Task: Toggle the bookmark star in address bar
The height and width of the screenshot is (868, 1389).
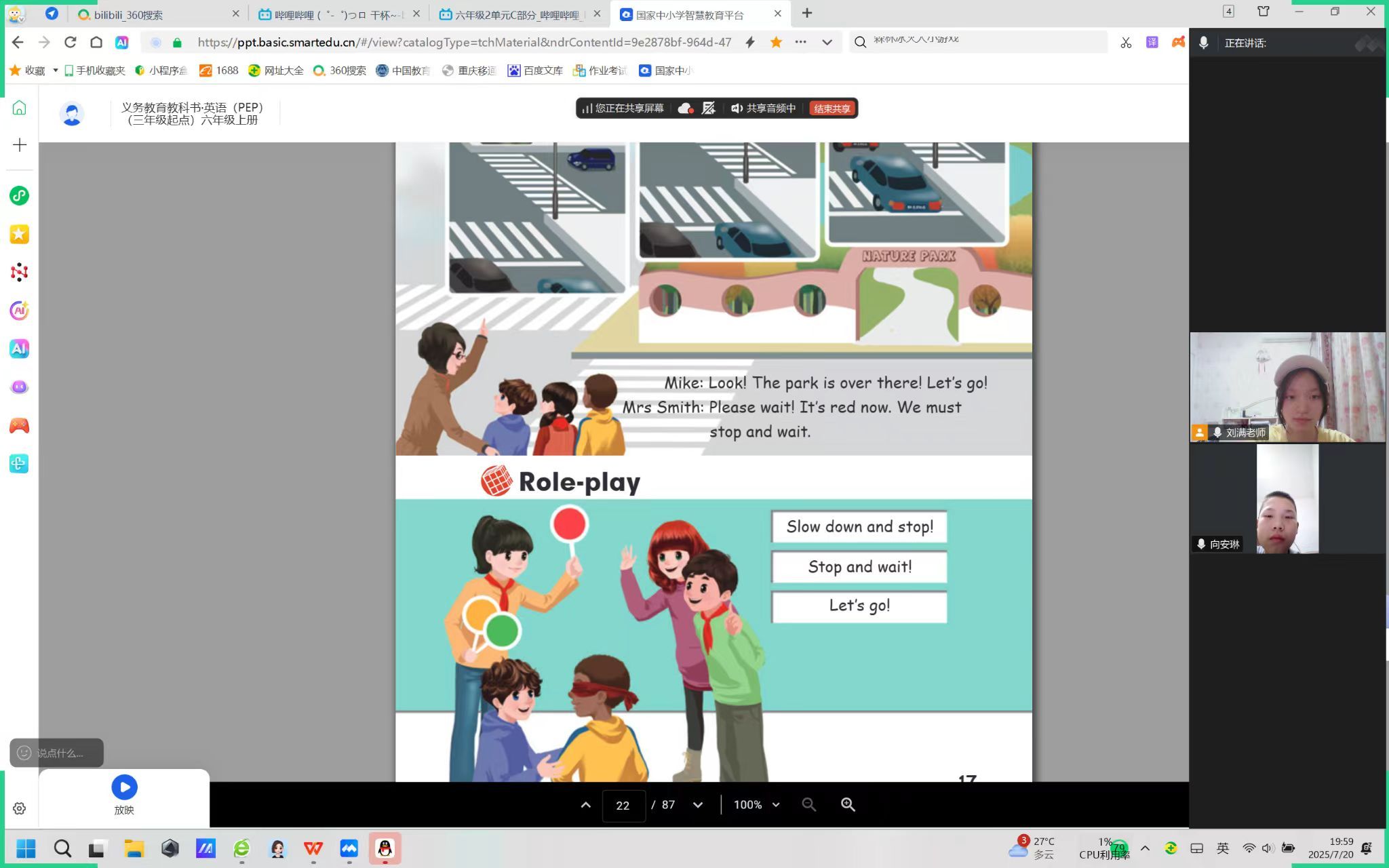Action: 776,42
